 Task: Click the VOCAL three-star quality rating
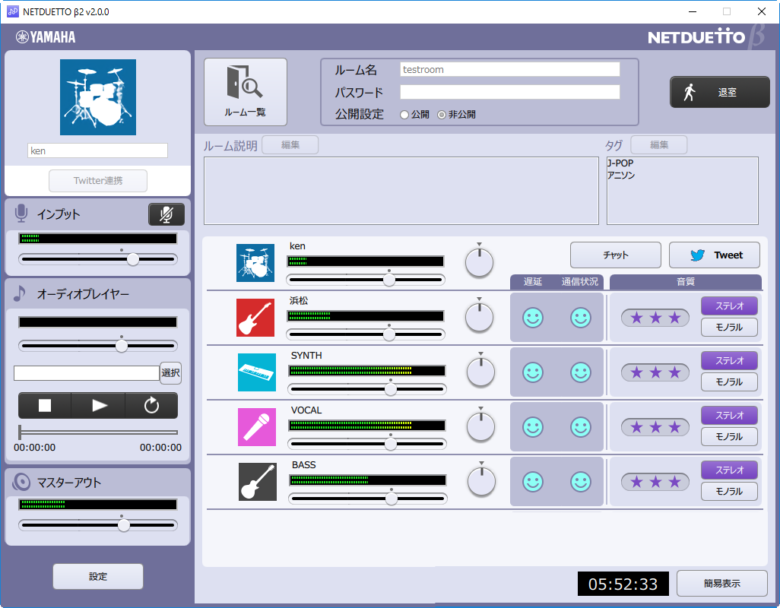tap(655, 427)
